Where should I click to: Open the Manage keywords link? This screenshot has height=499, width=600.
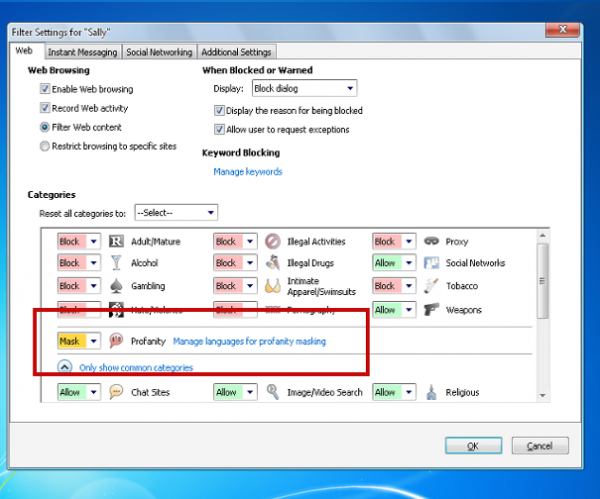(x=248, y=172)
